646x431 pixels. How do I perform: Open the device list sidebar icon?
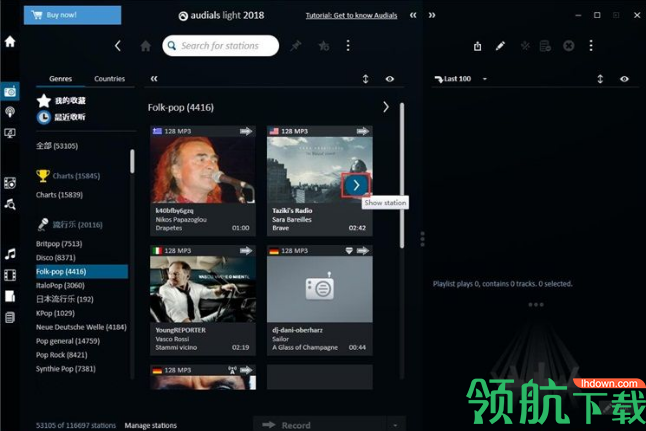point(10,317)
